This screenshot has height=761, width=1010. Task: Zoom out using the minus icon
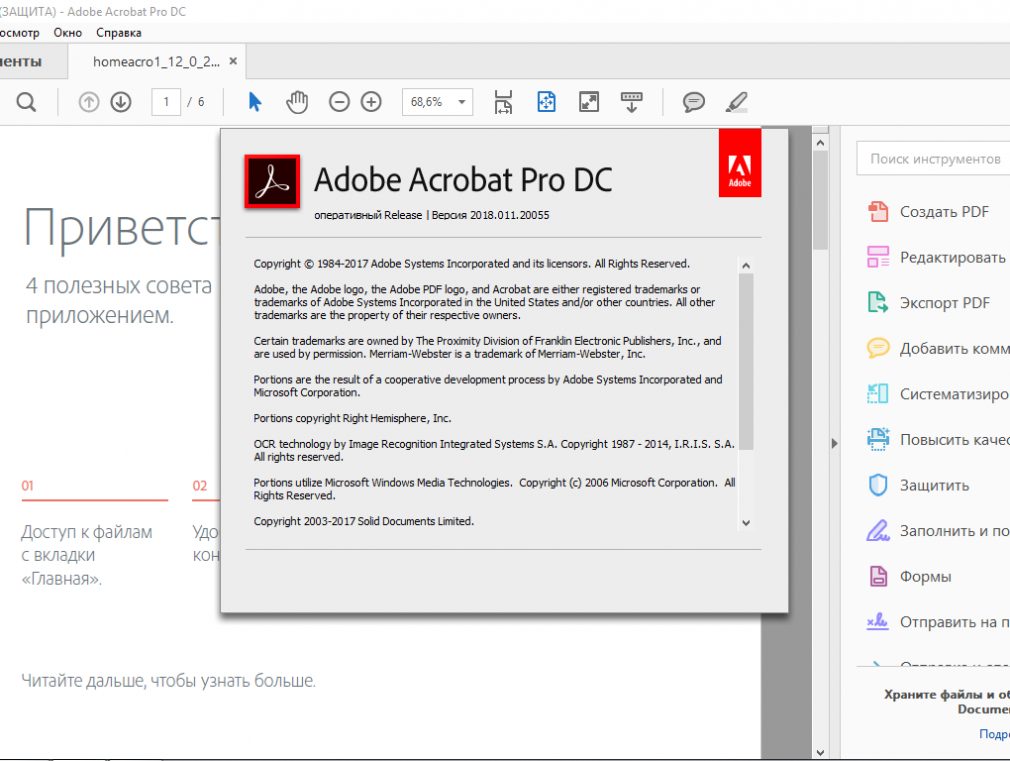[x=340, y=102]
